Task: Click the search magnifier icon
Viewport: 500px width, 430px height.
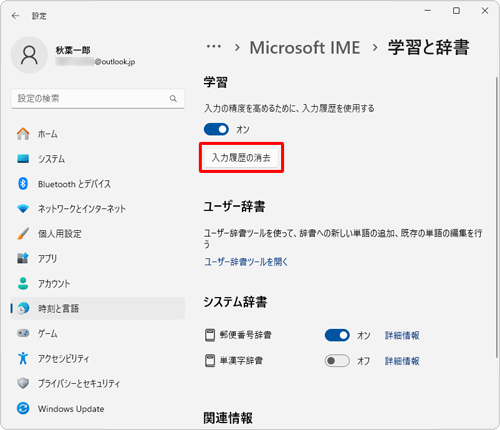Action: tap(173, 99)
